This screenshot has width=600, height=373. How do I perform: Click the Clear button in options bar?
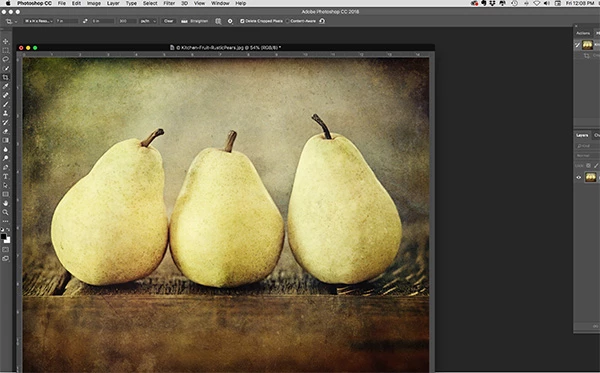pyautogui.click(x=168, y=21)
